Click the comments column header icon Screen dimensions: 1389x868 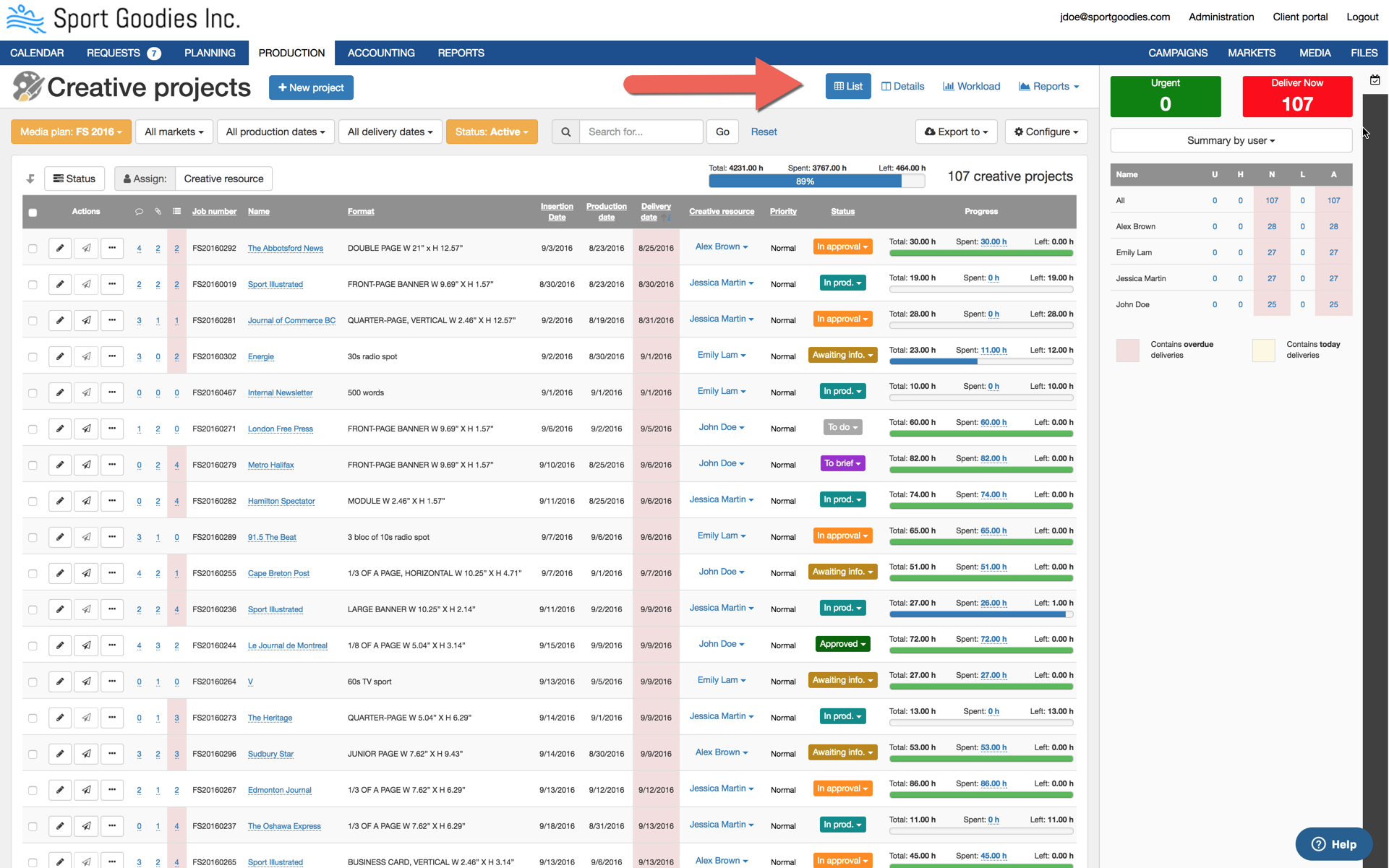click(139, 212)
